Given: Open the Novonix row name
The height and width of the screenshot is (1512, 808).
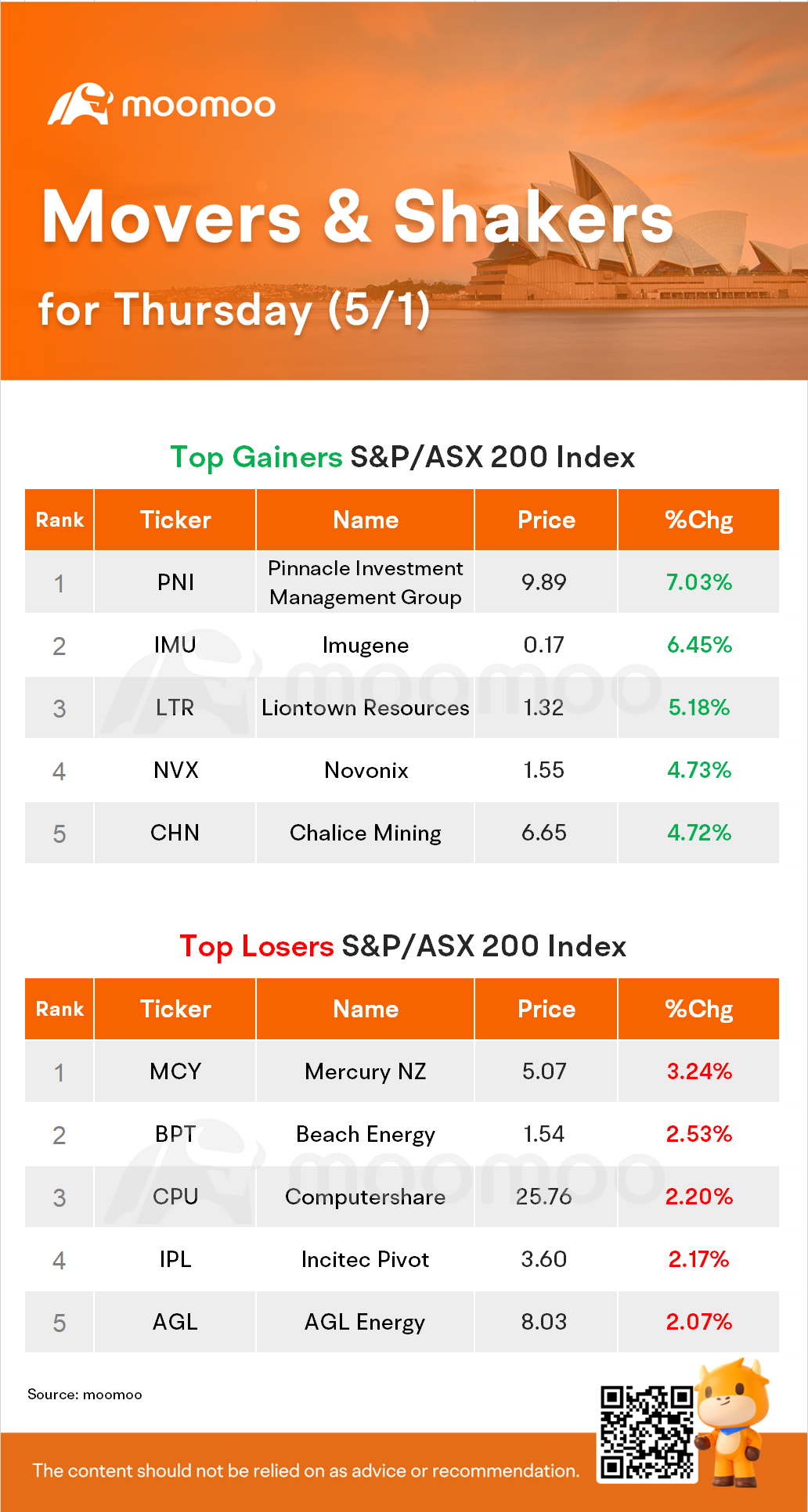Looking at the screenshot, I should click(x=366, y=771).
